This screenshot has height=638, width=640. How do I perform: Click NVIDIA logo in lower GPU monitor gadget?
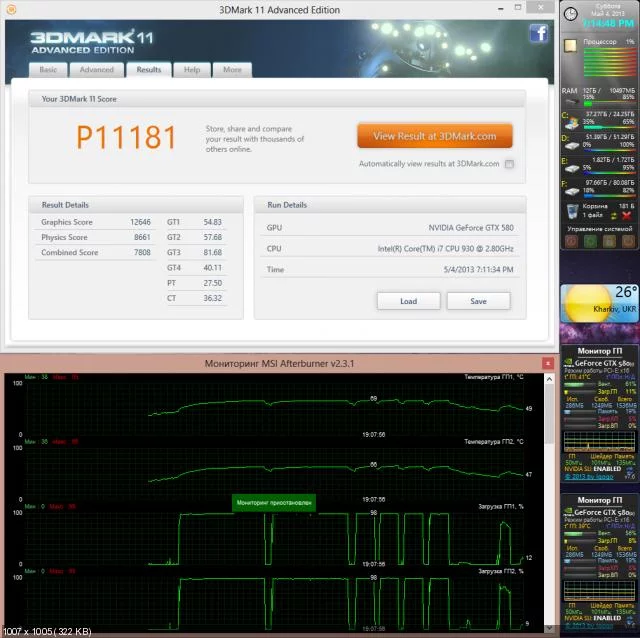coord(568,511)
